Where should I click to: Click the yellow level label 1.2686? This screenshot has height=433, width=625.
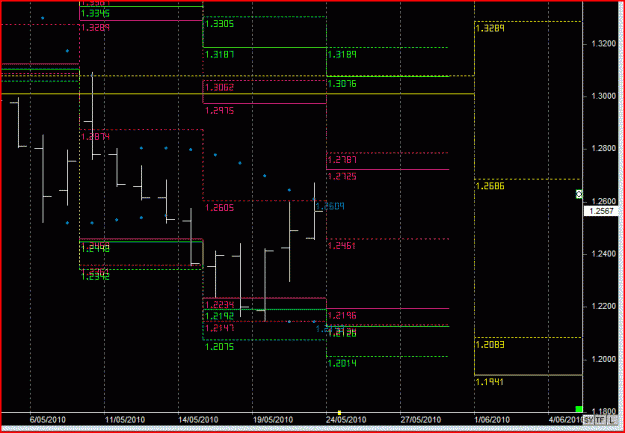tap(490, 186)
